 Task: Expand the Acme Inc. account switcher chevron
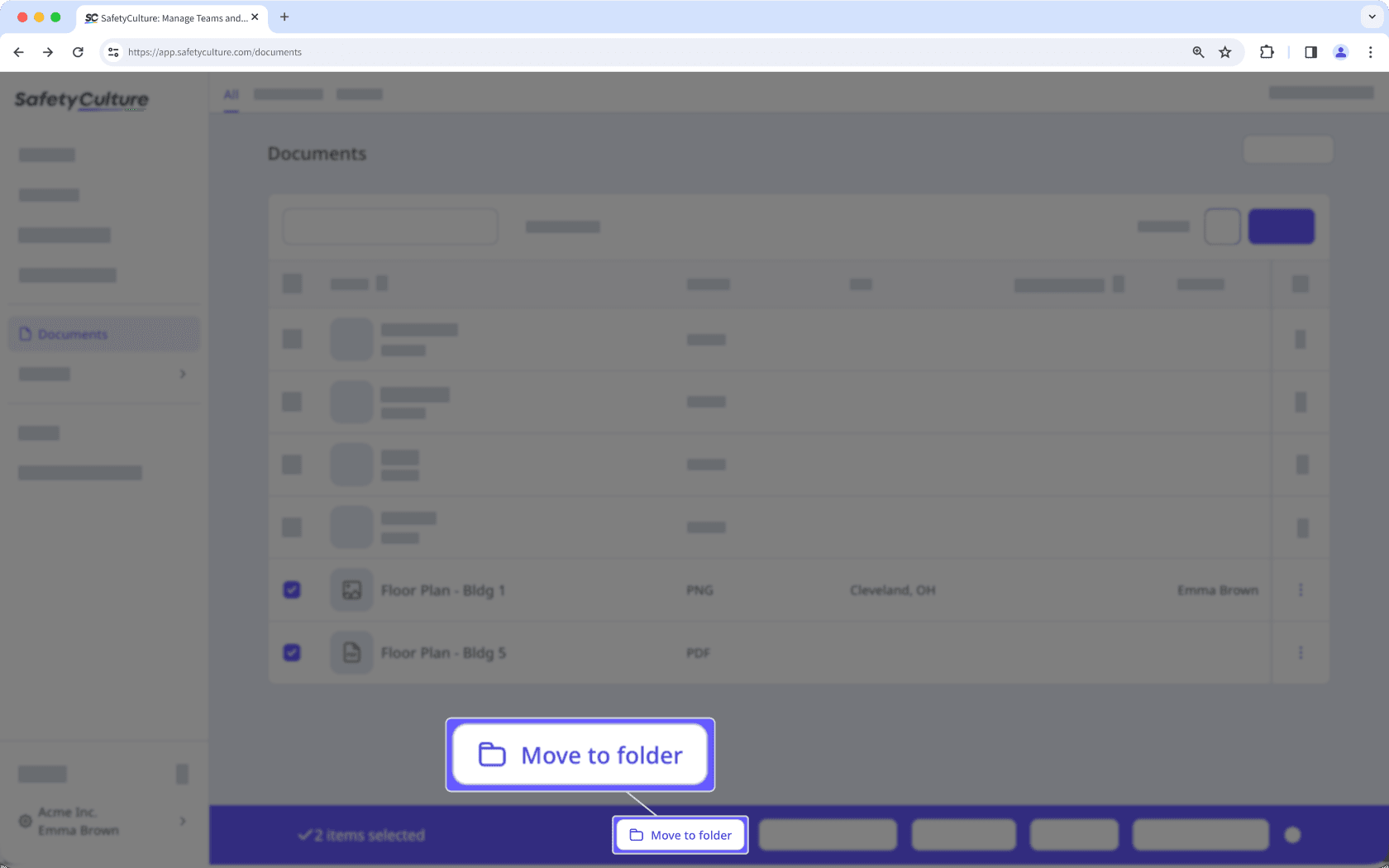pyautogui.click(x=183, y=821)
